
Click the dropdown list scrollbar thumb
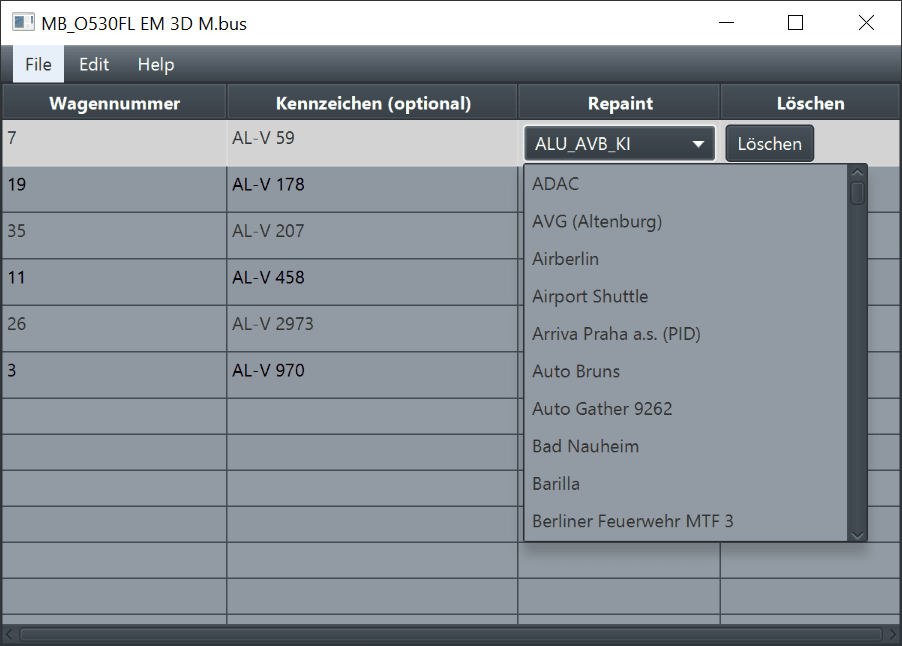(x=857, y=192)
